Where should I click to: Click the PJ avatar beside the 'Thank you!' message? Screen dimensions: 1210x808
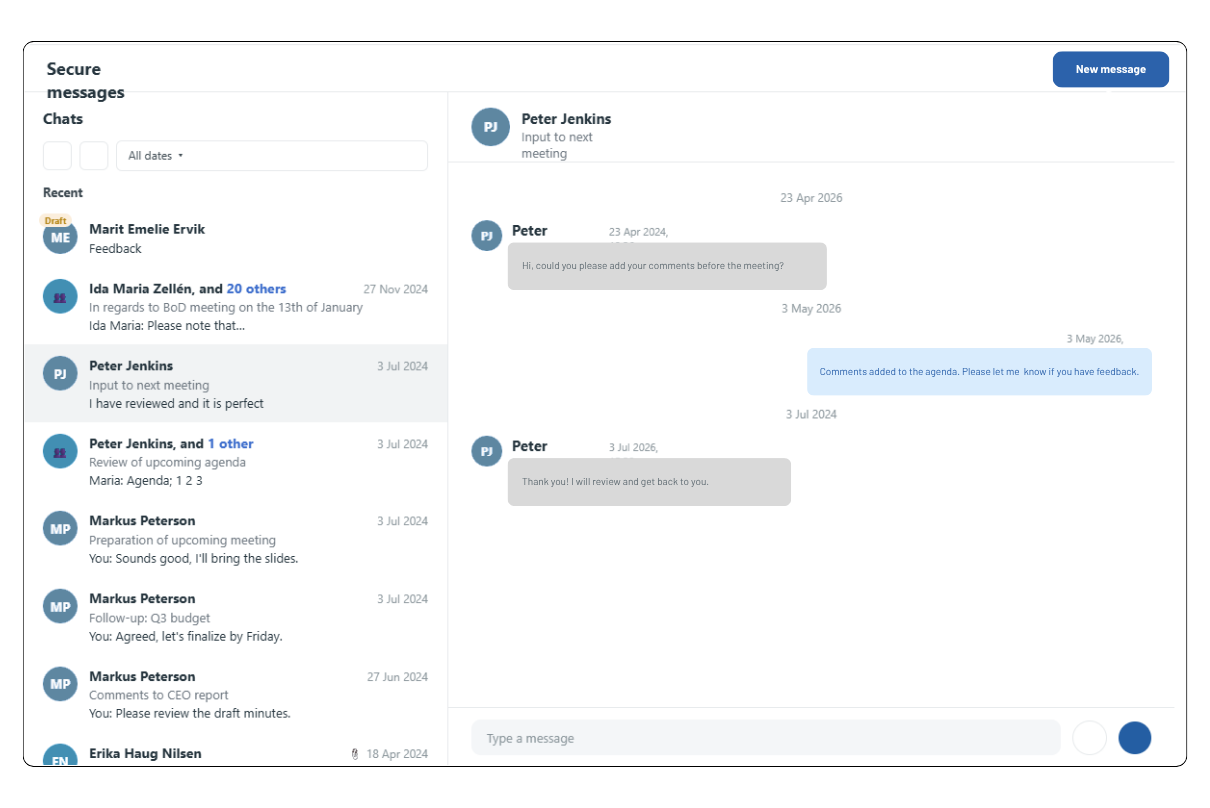pos(486,451)
